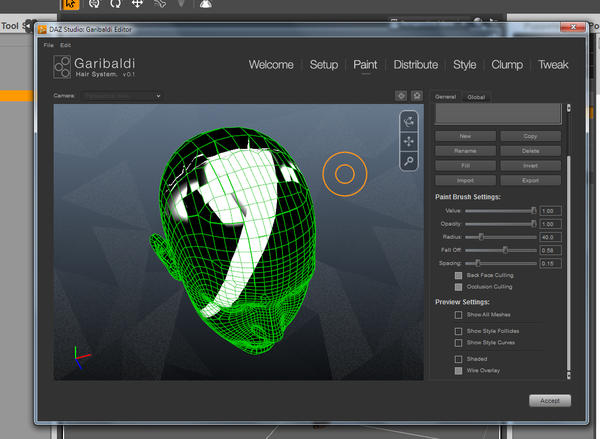The image size is (600, 439).
Task: Switch to the Setup tab
Action: pos(324,65)
